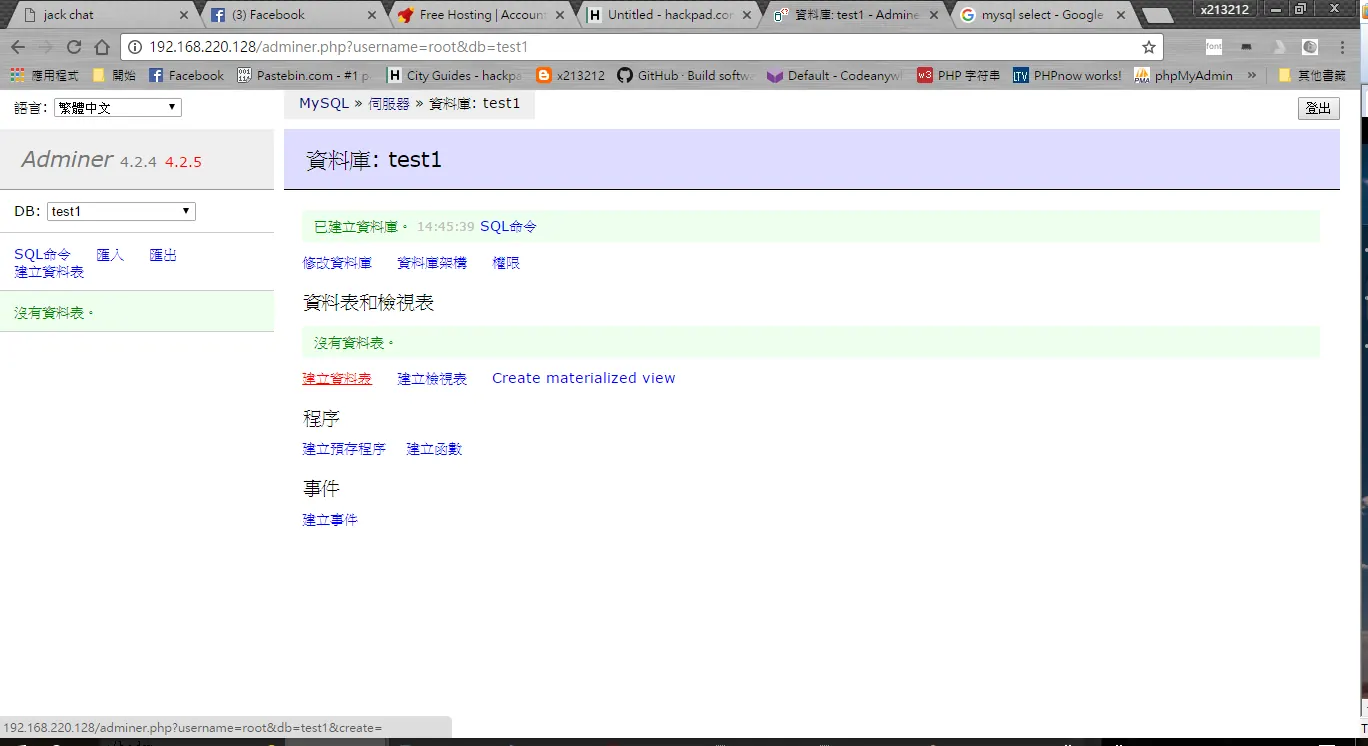
Task: Go to the browser home page icon
Action: [102, 47]
